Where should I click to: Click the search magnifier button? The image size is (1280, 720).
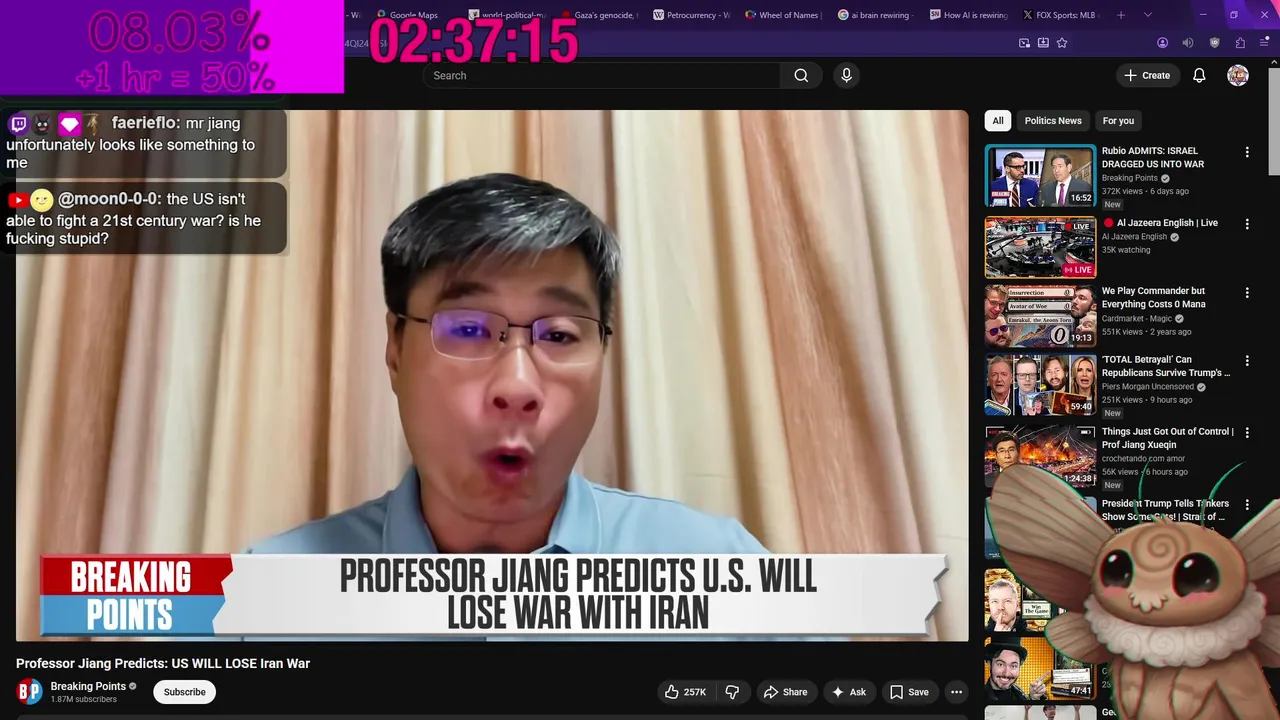tap(801, 75)
